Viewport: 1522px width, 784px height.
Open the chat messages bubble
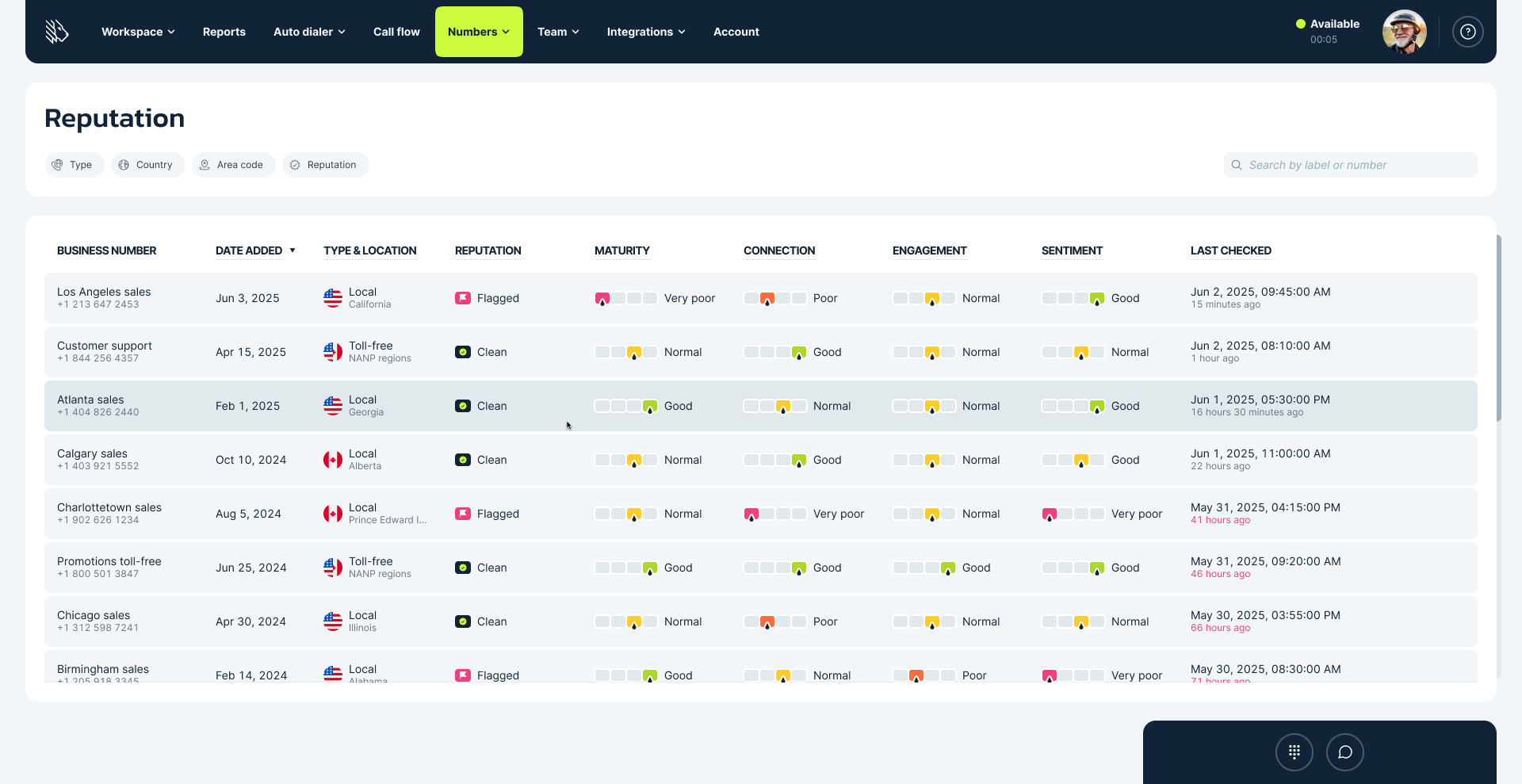(1344, 752)
